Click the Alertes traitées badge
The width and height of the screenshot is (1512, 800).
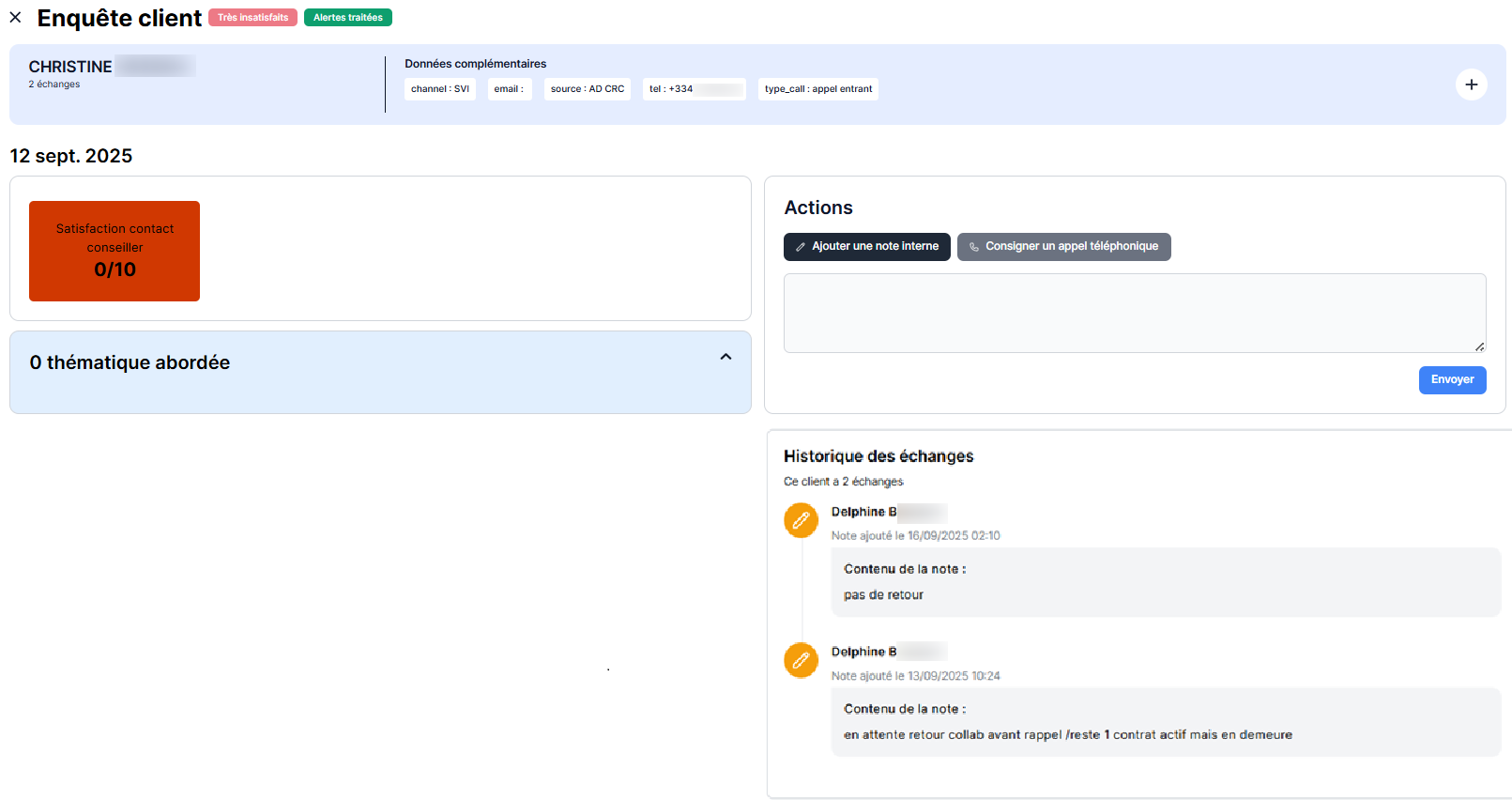click(x=347, y=18)
